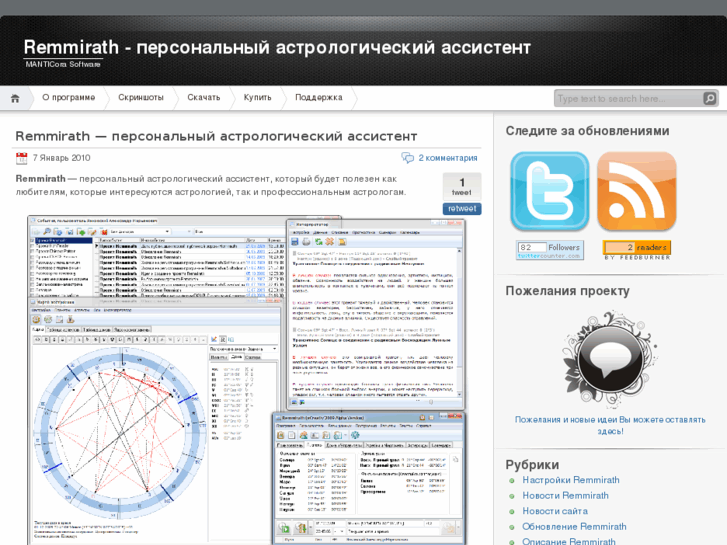The height and width of the screenshot is (545, 727).
Task: Focus the site search text field
Action: (x=629, y=98)
